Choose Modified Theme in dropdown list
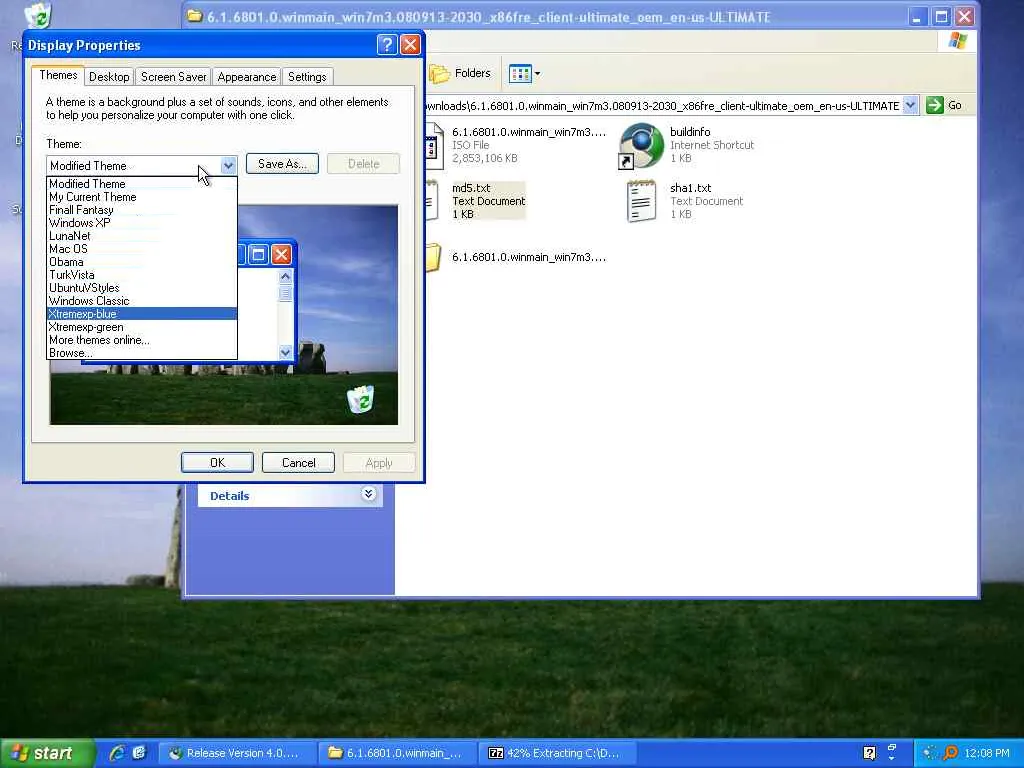 142,184
